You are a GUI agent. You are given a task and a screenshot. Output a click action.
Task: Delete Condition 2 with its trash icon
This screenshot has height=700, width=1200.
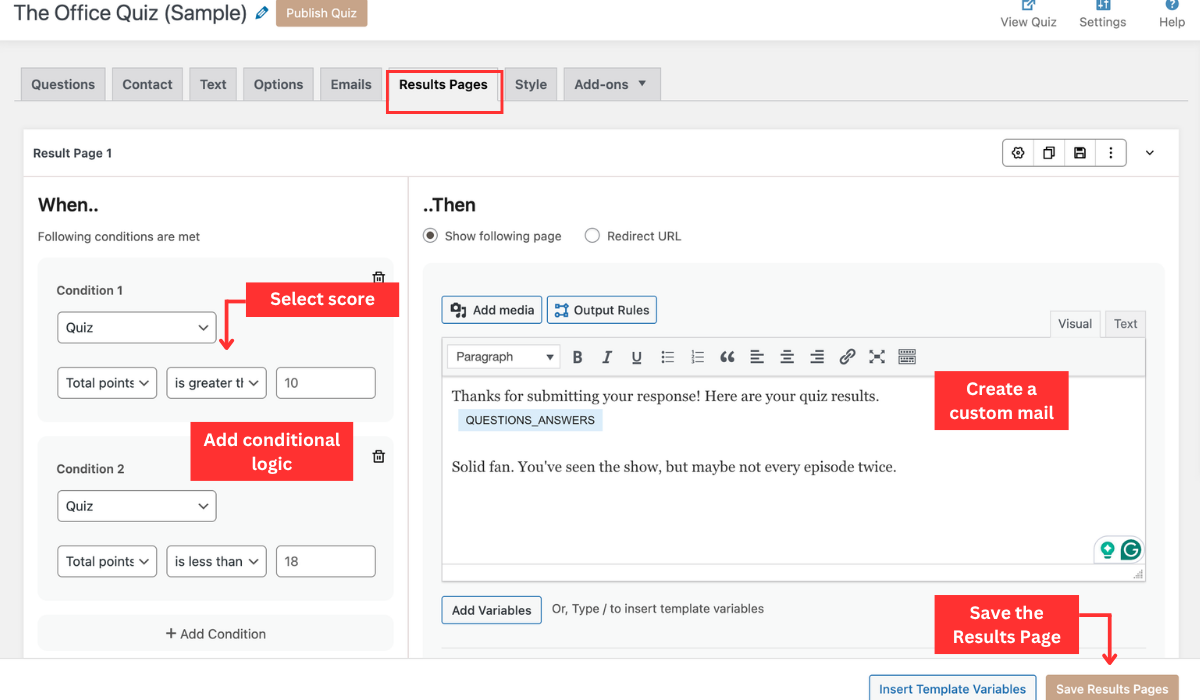(378, 456)
